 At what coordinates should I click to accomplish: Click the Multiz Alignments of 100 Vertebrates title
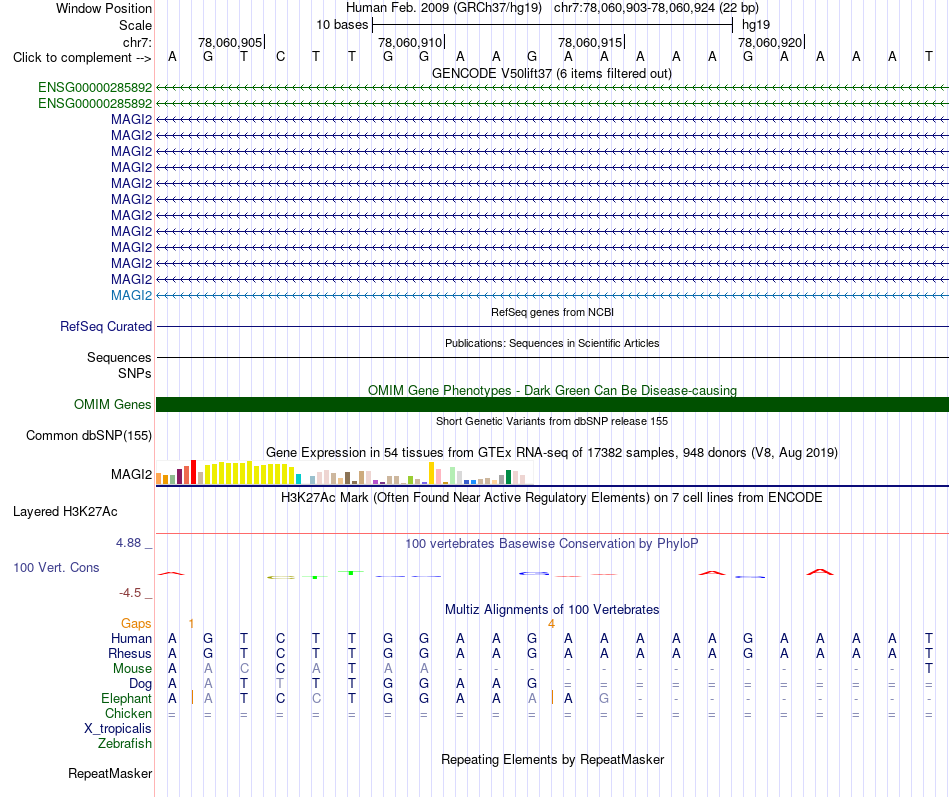[552, 609]
